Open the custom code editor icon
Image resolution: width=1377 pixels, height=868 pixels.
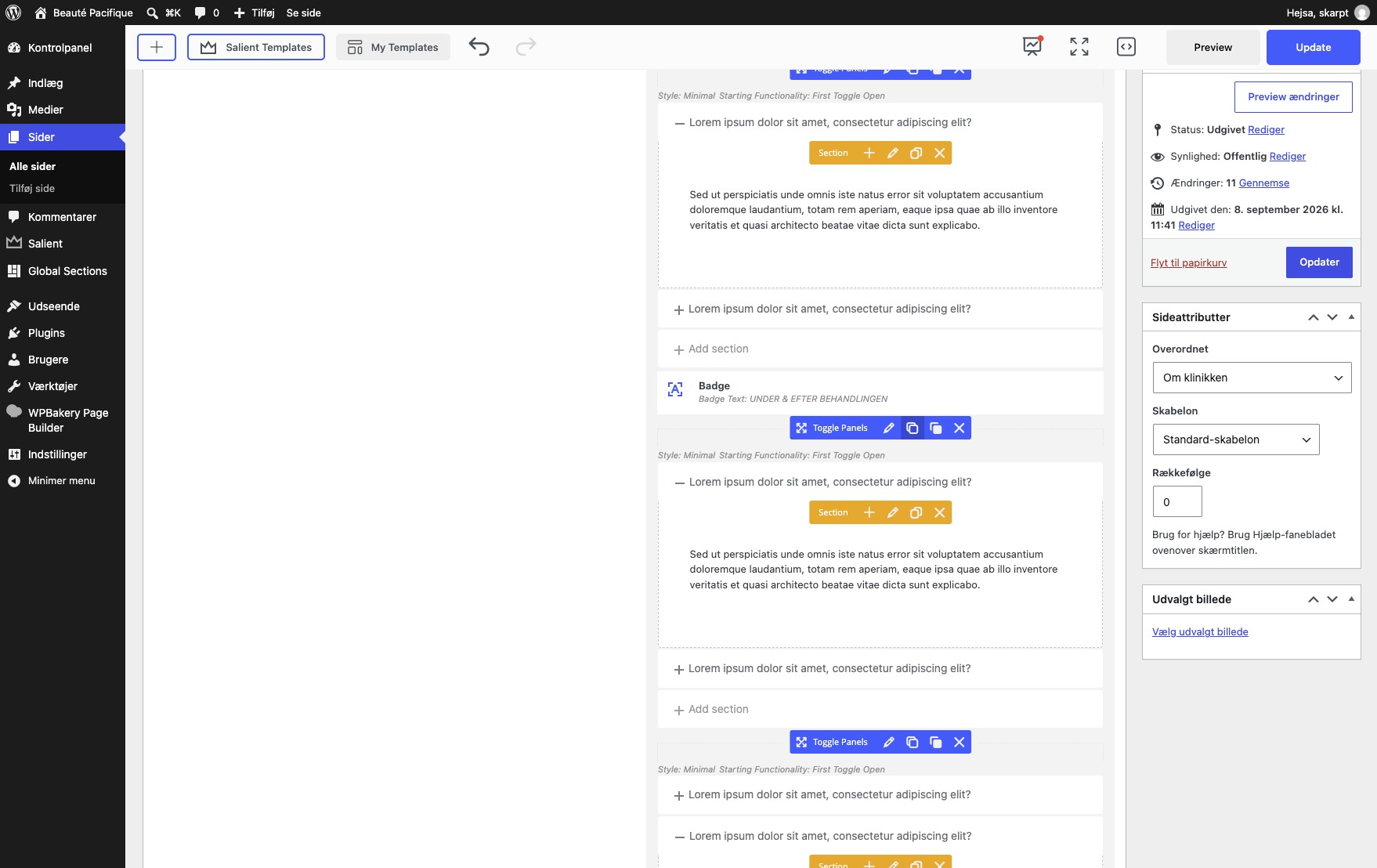click(x=1126, y=47)
